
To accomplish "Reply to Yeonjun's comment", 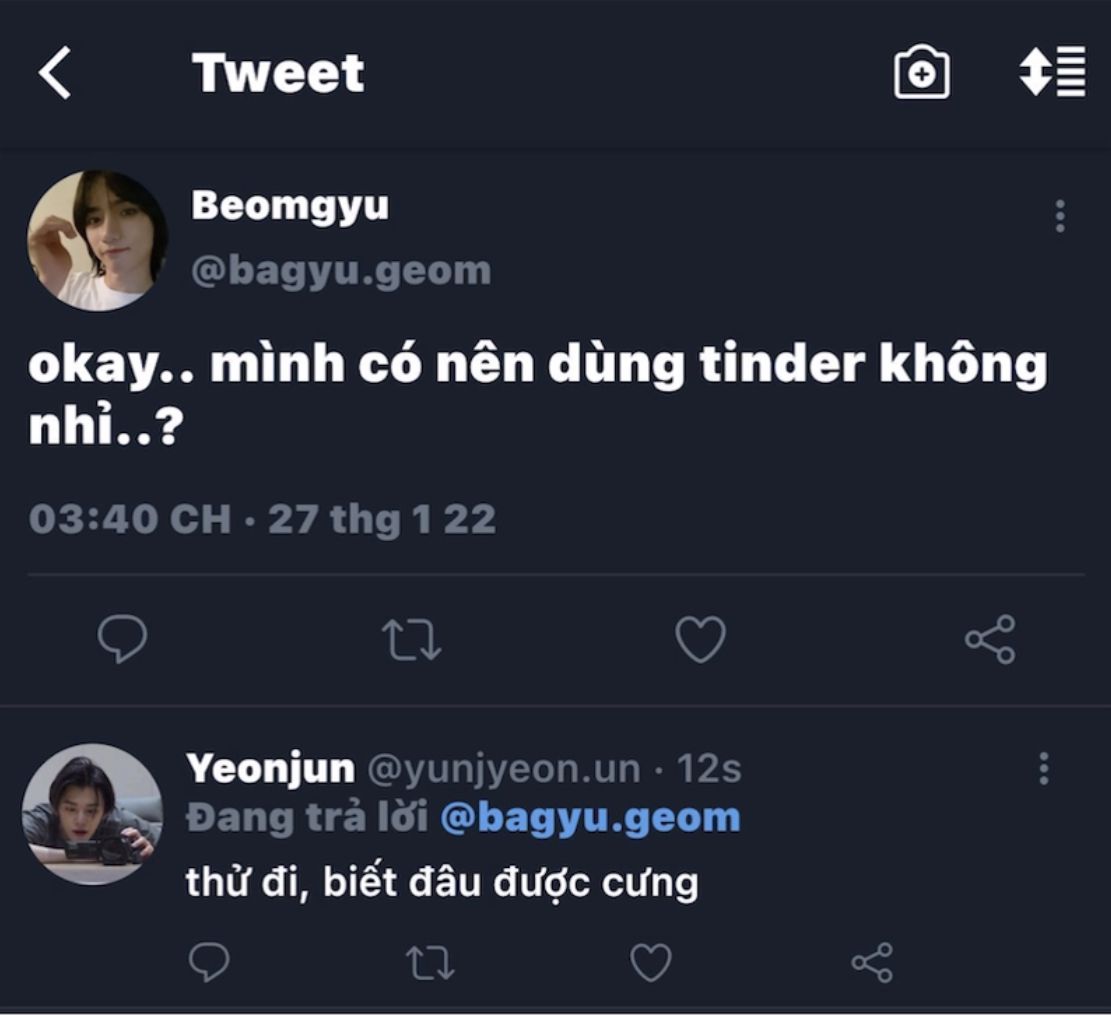I will 209,963.
